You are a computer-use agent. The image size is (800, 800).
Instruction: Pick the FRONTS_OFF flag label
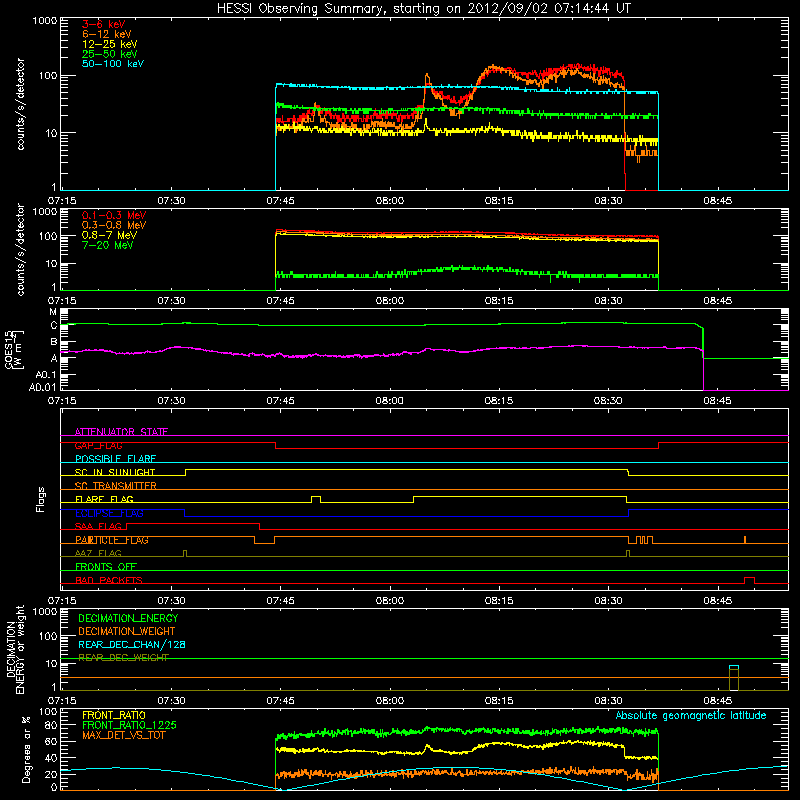coord(106,566)
